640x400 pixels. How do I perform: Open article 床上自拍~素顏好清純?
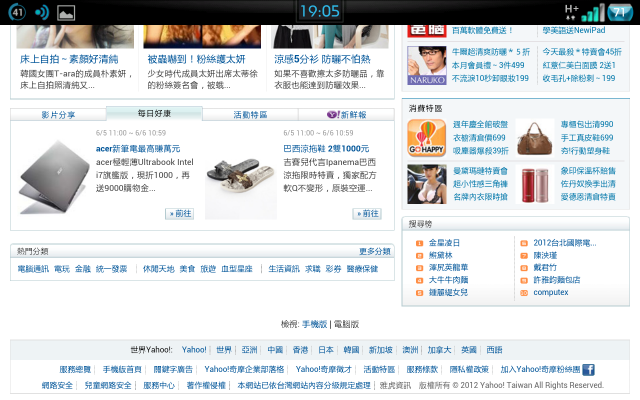coord(69,59)
